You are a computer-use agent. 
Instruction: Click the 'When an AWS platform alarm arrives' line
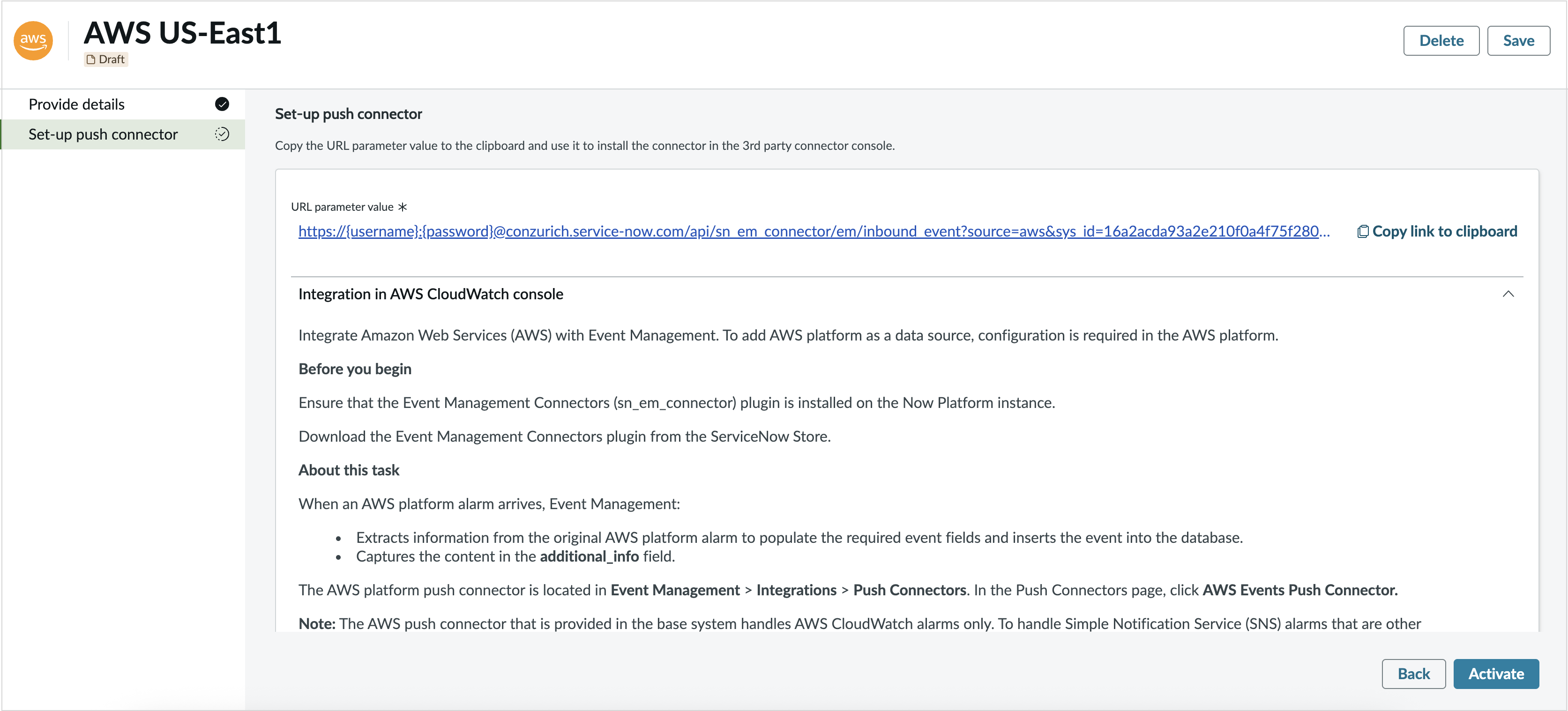[x=489, y=504]
